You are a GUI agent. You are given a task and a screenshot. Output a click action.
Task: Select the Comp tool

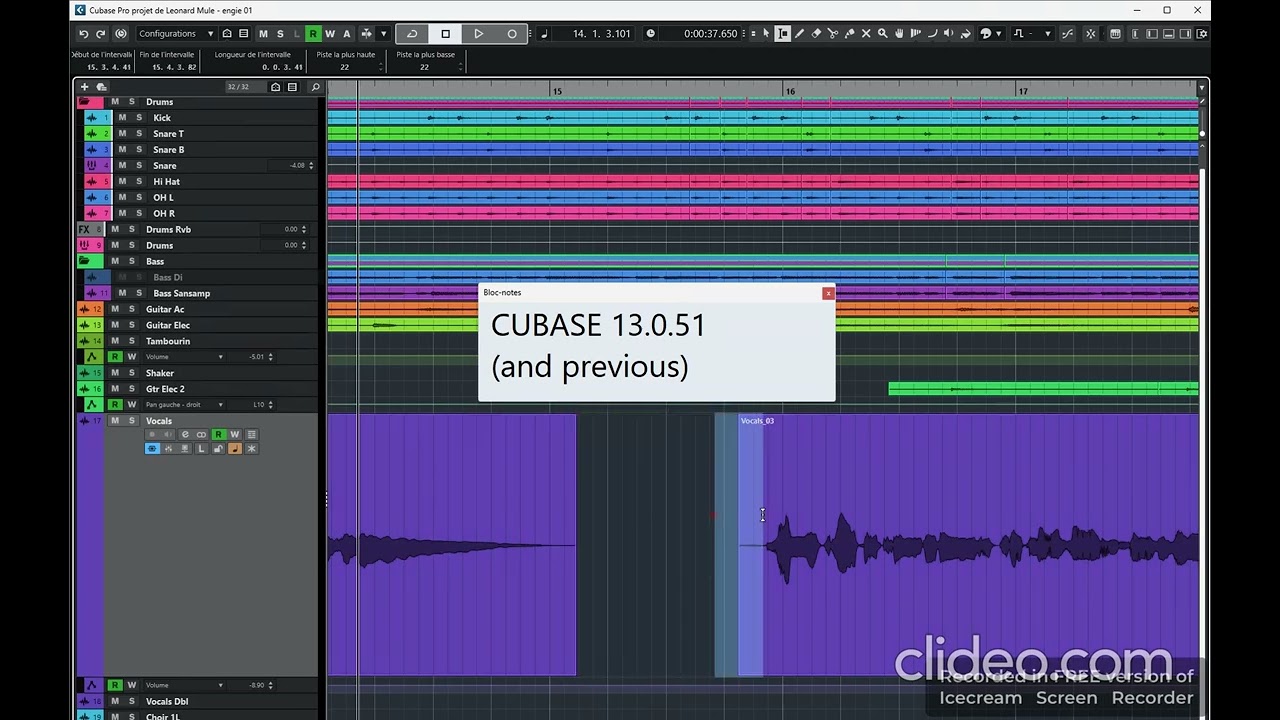pyautogui.click(x=915, y=33)
